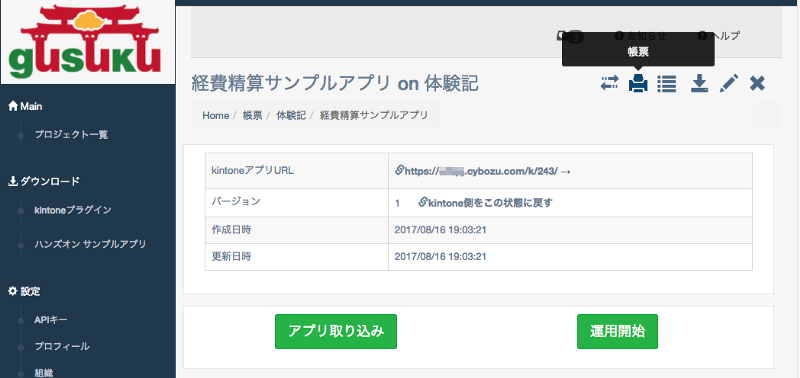Click the アプリ取り込み button

tap(336, 332)
